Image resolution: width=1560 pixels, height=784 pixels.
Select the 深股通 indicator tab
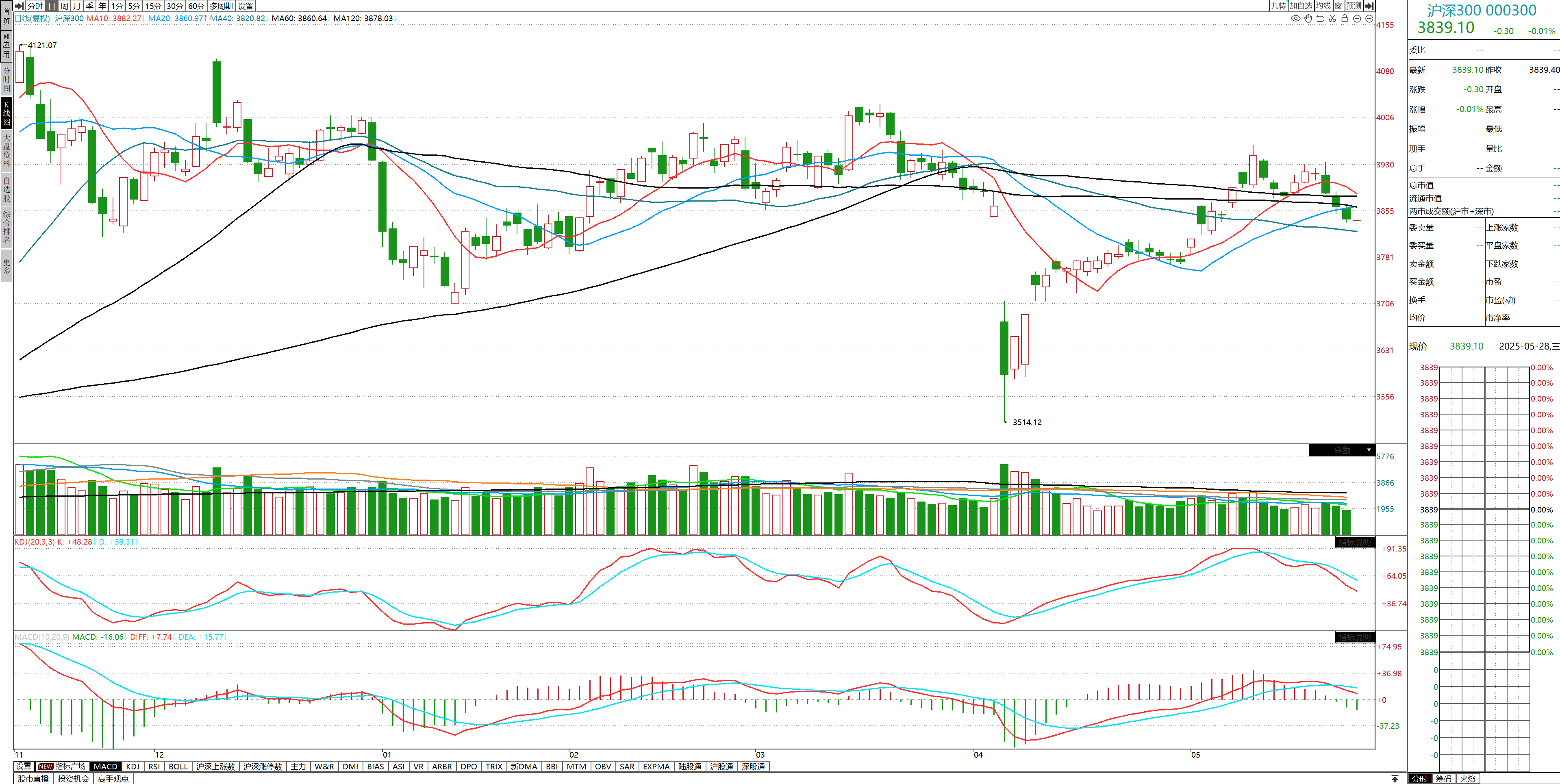coord(753,767)
